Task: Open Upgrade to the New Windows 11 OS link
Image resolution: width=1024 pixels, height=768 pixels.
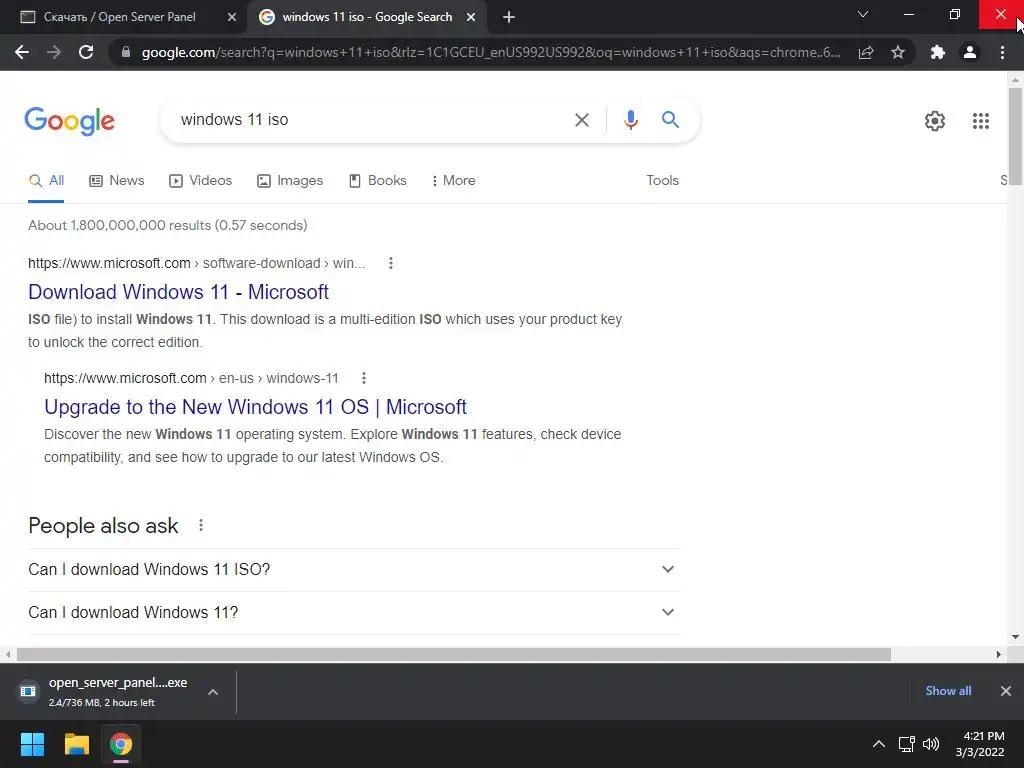Action: pos(255,407)
